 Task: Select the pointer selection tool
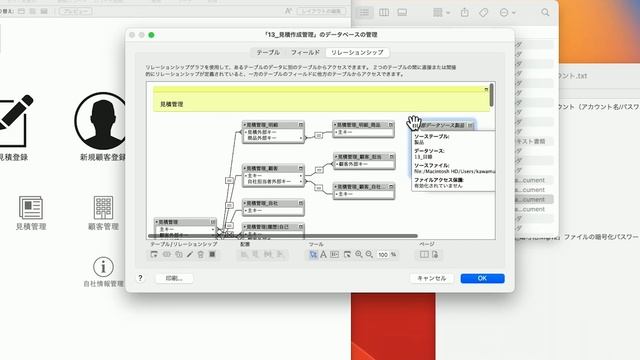[x=313, y=254]
